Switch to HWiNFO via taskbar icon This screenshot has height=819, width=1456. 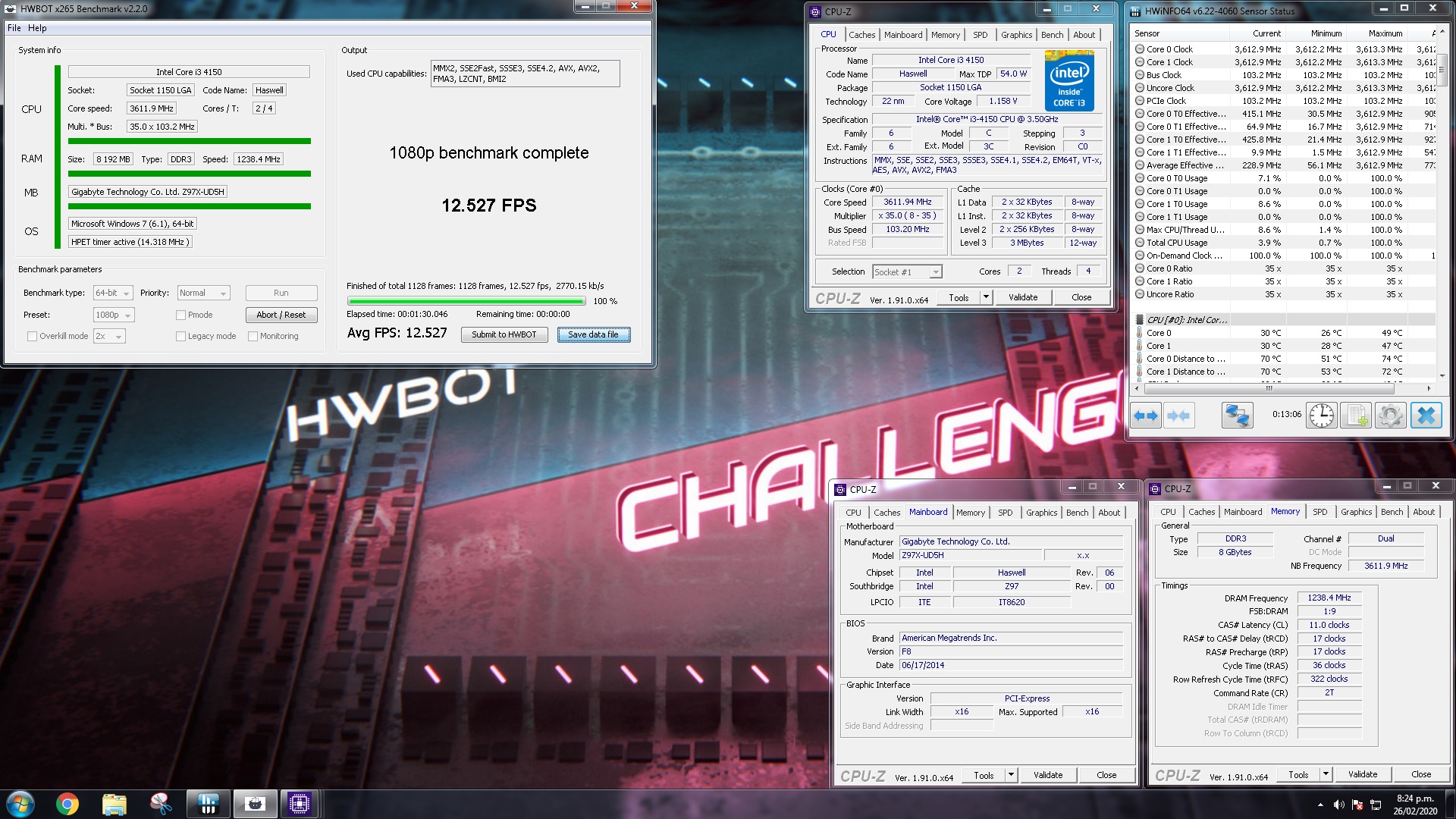coord(208,804)
